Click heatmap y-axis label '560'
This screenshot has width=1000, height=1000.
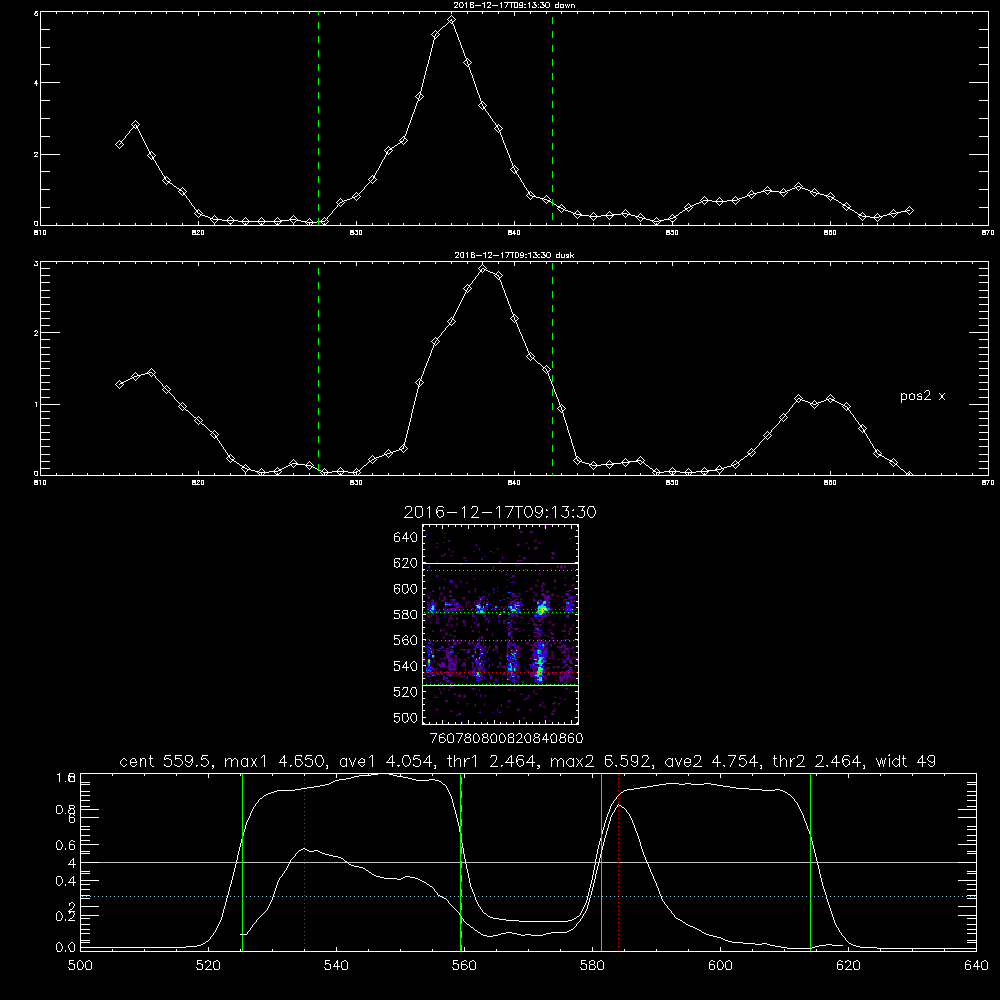[x=406, y=640]
